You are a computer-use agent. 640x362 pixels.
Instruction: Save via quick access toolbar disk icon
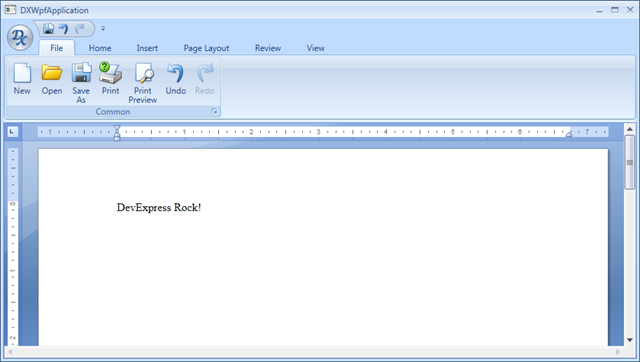tap(49, 29)
